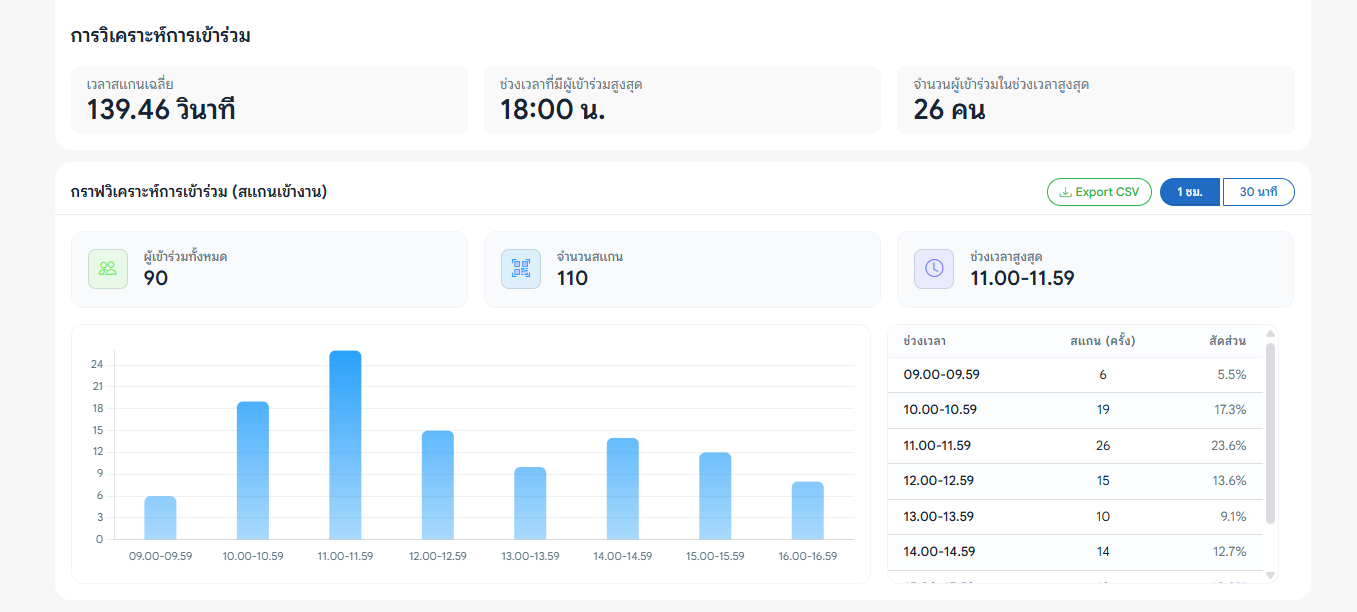Click scan count value 110
The height and width of the screenshot is (612, 1357).
pos(572,279)
